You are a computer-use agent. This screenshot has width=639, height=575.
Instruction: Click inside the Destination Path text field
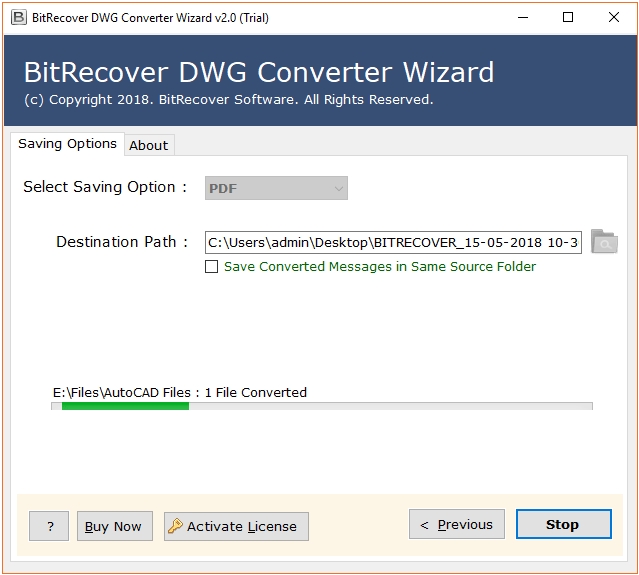pyautogui.click(x=393, y=242)
